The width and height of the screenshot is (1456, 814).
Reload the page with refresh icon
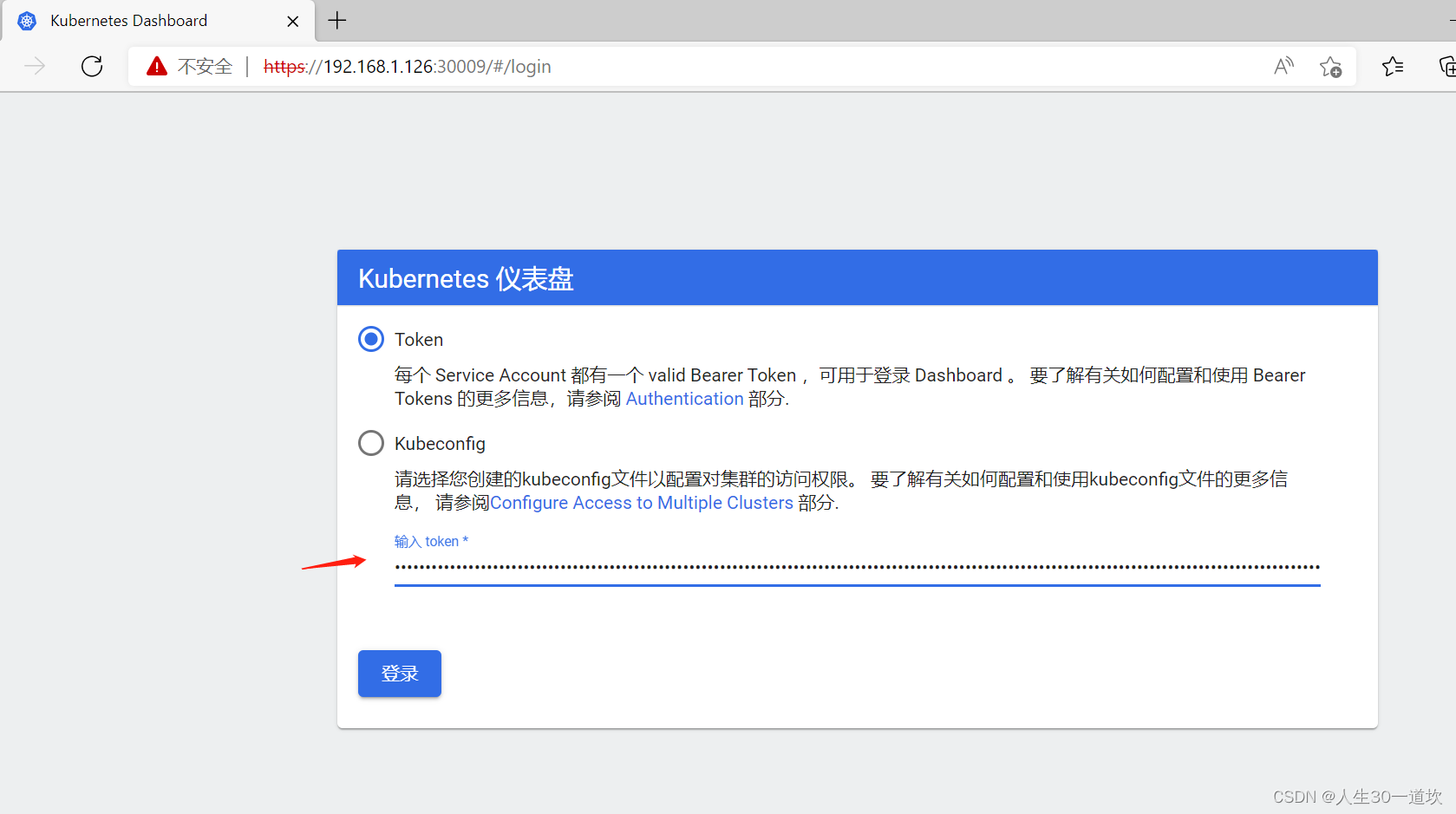pos(92,67)
